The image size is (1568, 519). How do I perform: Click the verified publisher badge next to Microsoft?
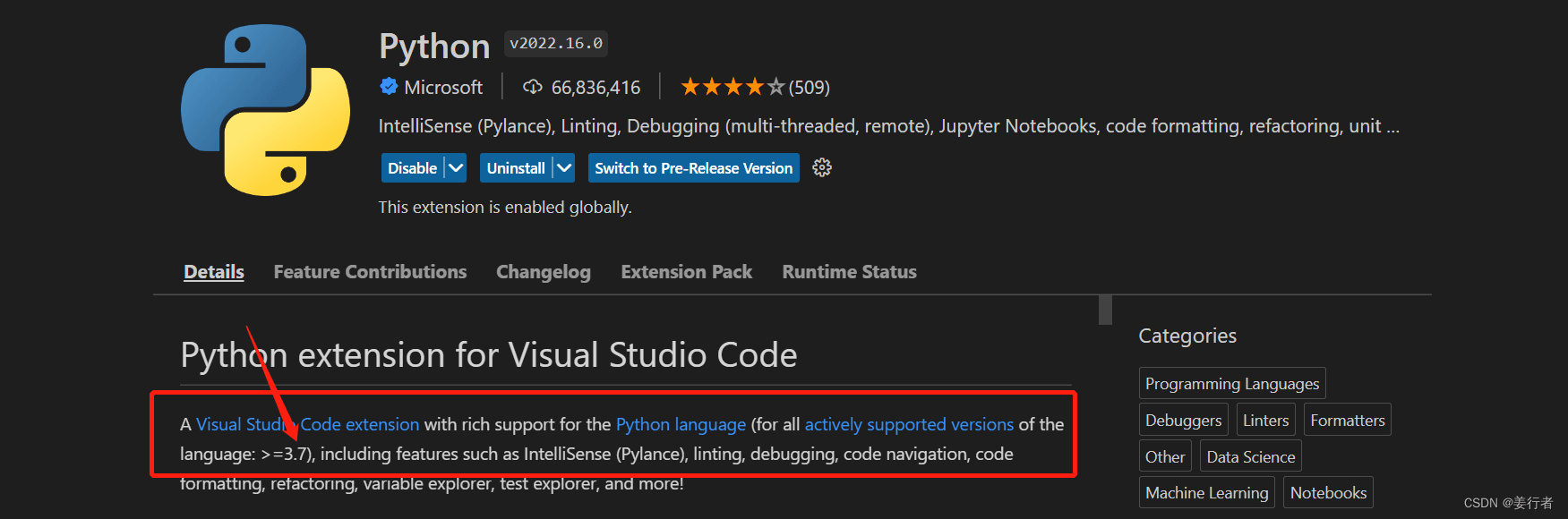click(x=389, y=87)
